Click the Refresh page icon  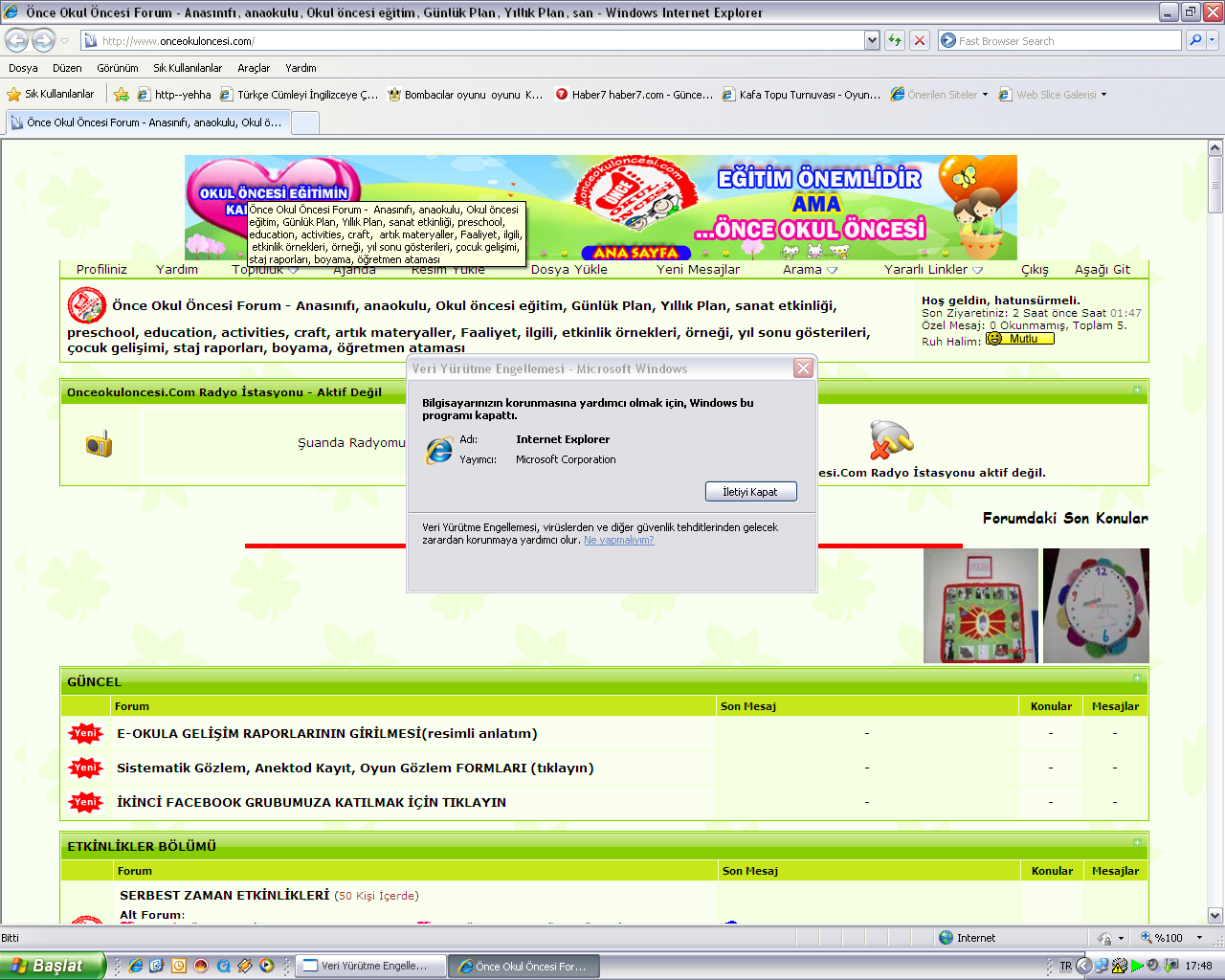tap(895, 40)
